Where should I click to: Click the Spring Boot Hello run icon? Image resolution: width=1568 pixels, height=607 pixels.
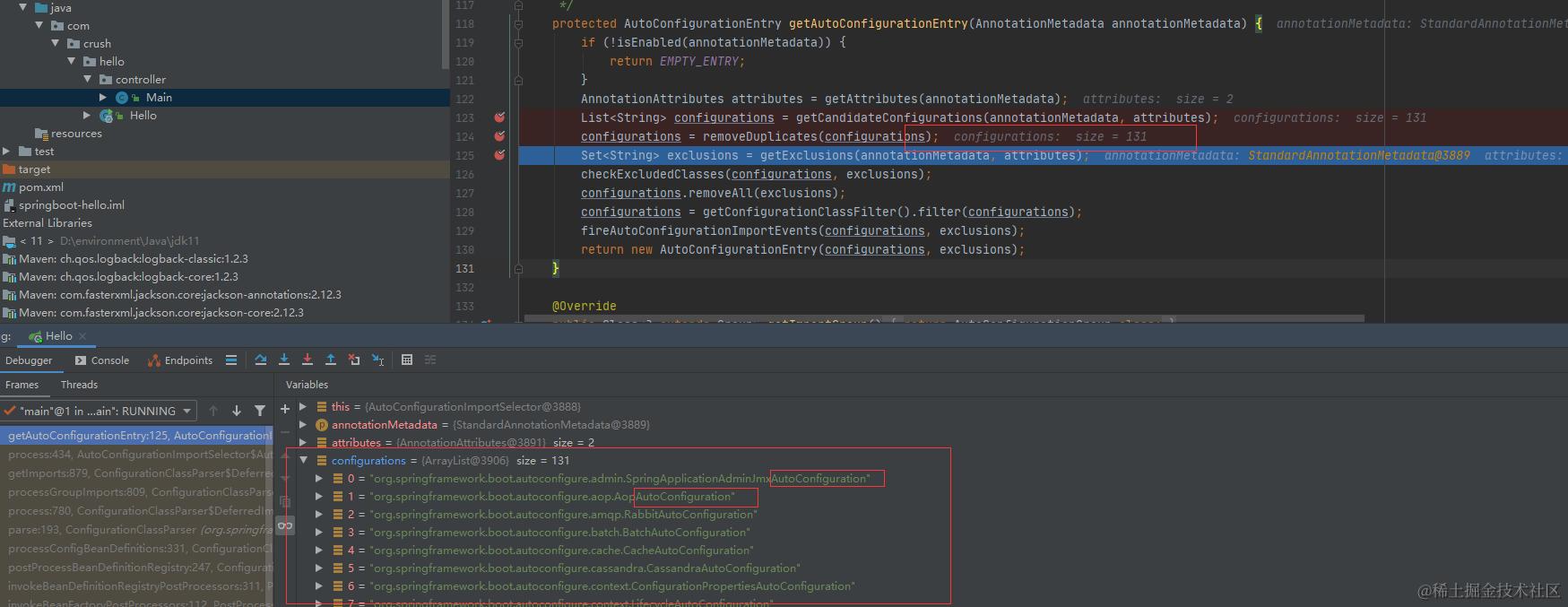point(36,336)
